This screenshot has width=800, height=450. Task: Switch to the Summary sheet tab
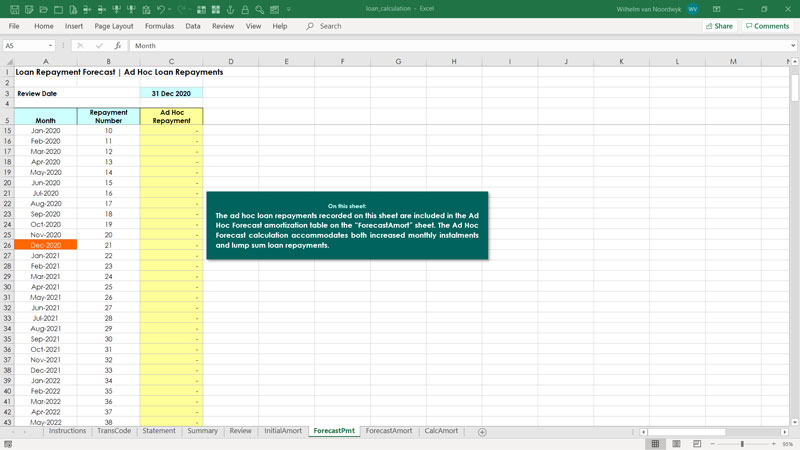pos(202,431)
